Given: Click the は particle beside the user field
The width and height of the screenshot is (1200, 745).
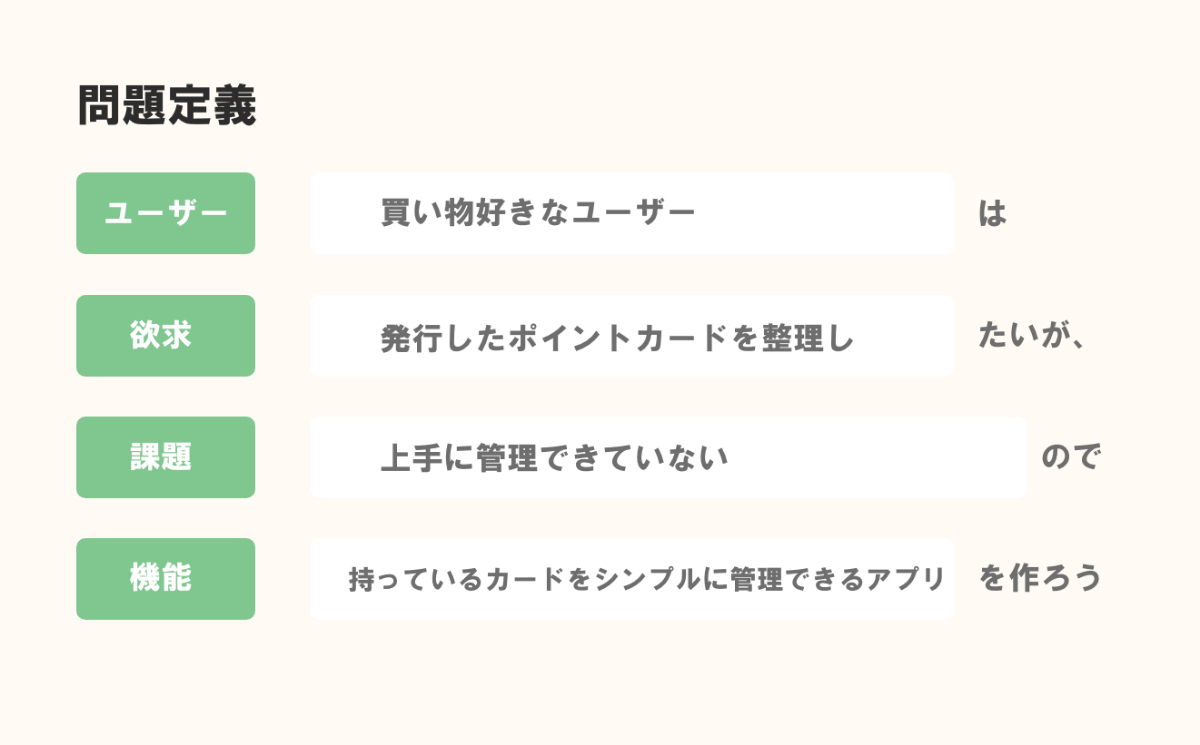Looking at the screenshot, I should [992, 214].
